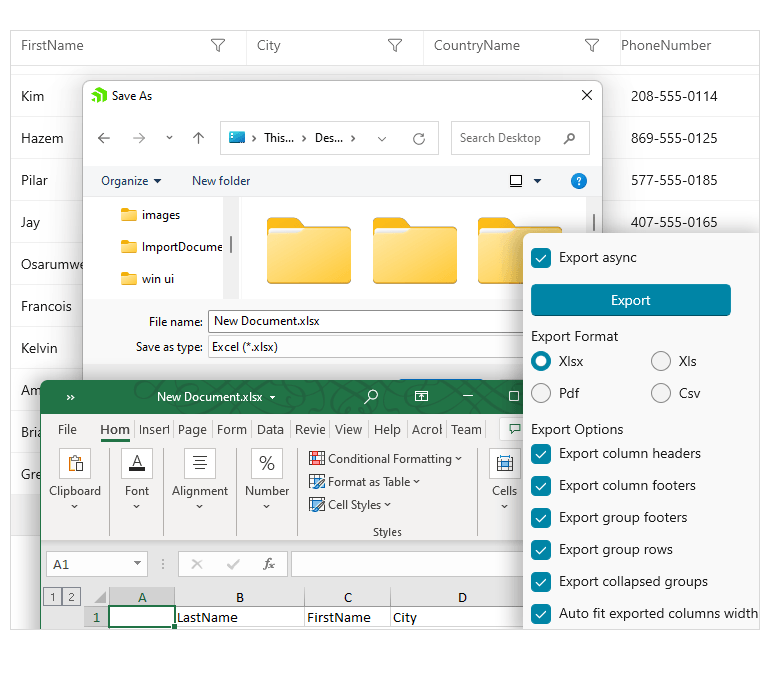The width and height of the screenshot is (770, 690).
Task: Click the Excel formula bar input
Action: point(407,564)
